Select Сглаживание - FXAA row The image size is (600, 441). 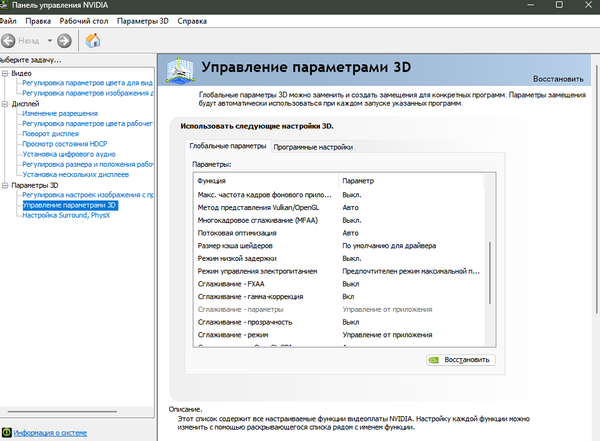pos(341,284)
